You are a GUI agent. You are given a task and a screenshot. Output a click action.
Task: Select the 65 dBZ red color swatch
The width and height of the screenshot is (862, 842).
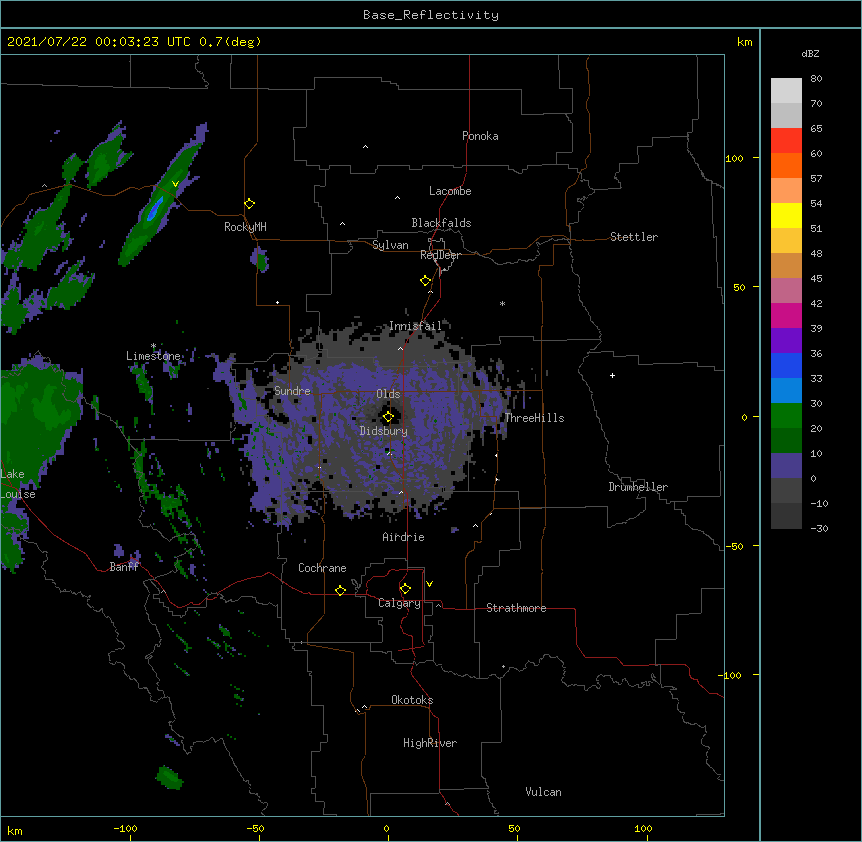pos(786,140)
